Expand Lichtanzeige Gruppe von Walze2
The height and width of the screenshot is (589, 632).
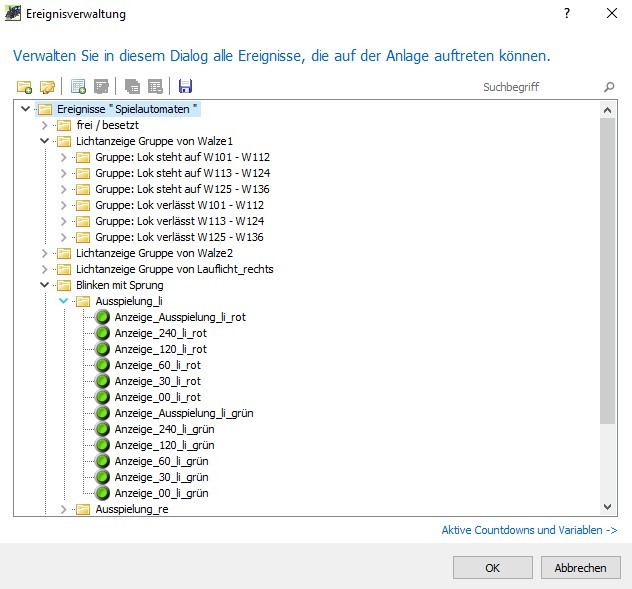44,253
